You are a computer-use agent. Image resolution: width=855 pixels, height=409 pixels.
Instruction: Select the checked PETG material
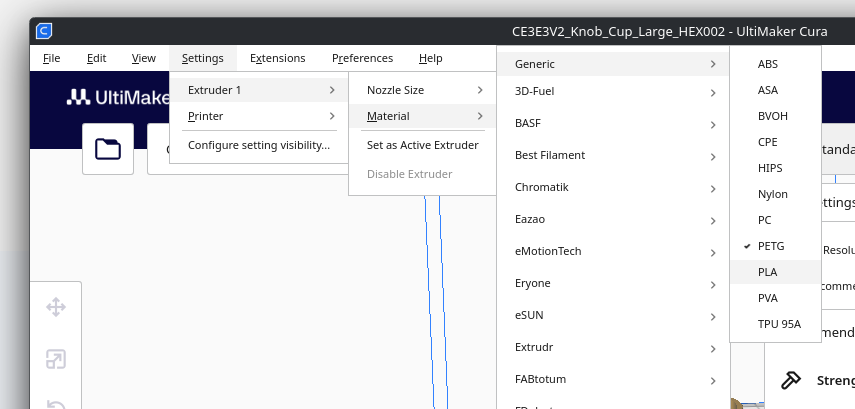[x=773, y=246]
